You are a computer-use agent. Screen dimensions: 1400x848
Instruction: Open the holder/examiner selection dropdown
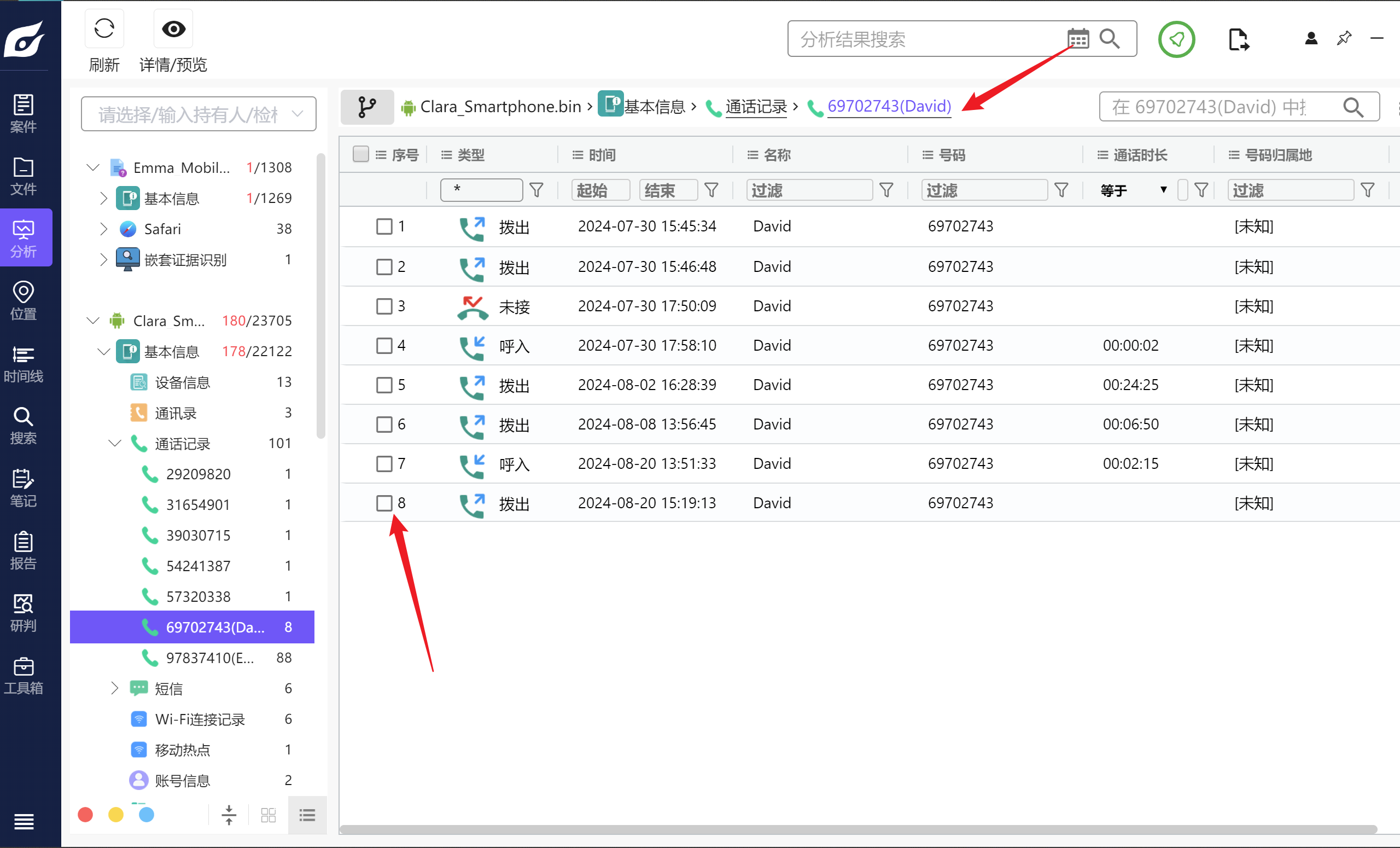pyautogui.click(x=199, y=114)
